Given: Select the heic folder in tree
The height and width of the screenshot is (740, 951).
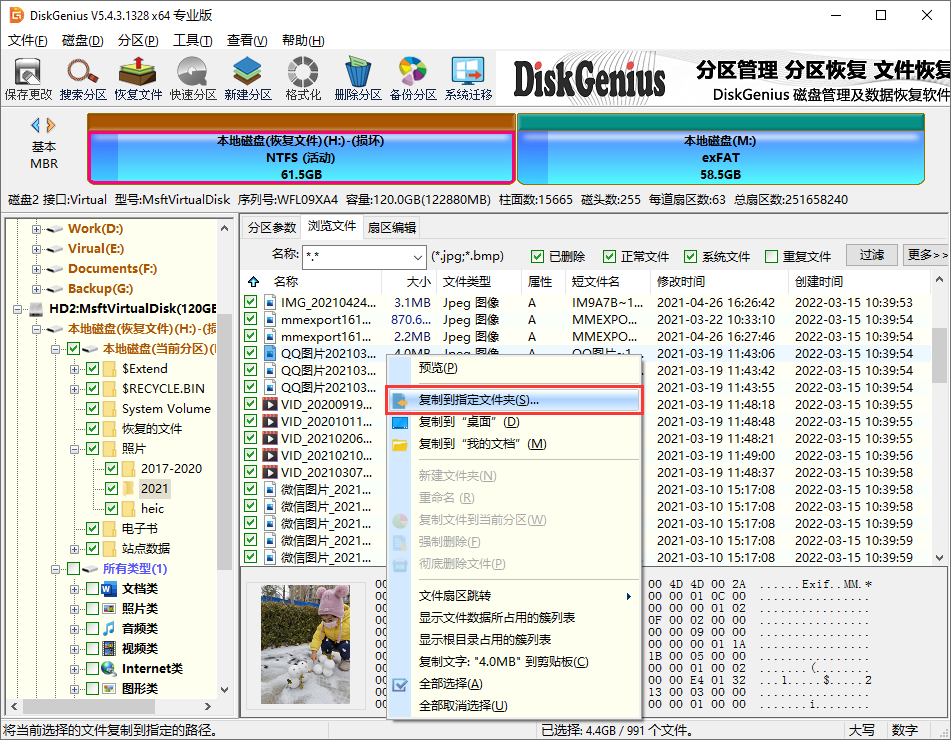Looking at the screenshot, I should pos(152,508).
